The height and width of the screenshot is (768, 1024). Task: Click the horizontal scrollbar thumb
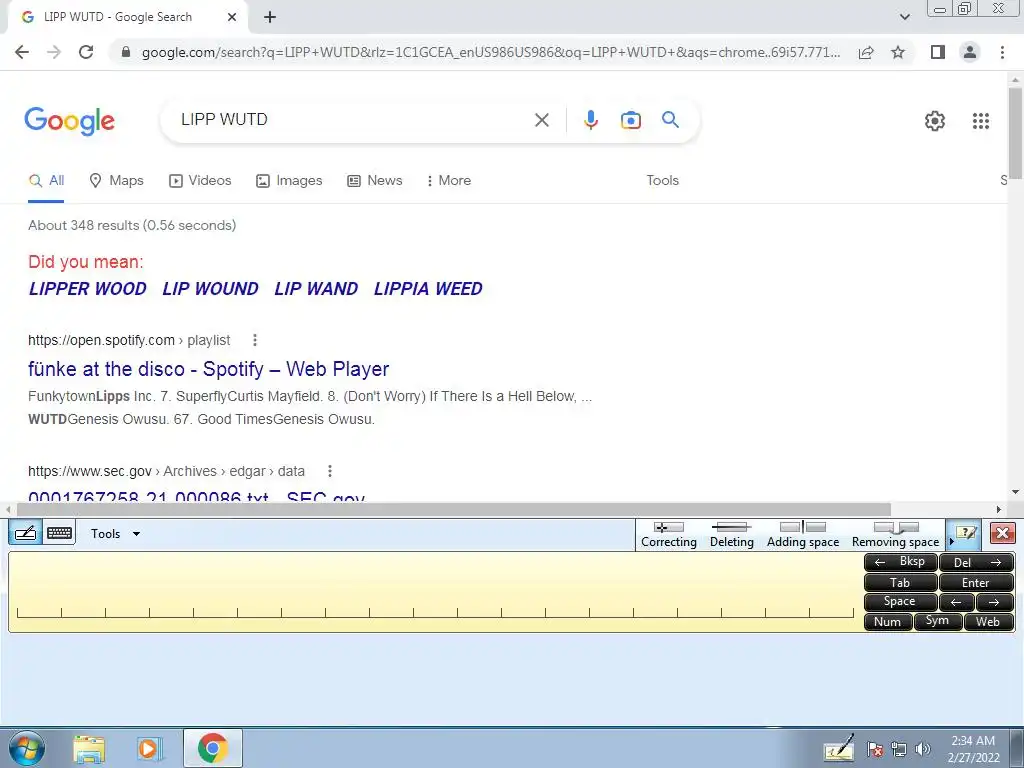point(454,509)
